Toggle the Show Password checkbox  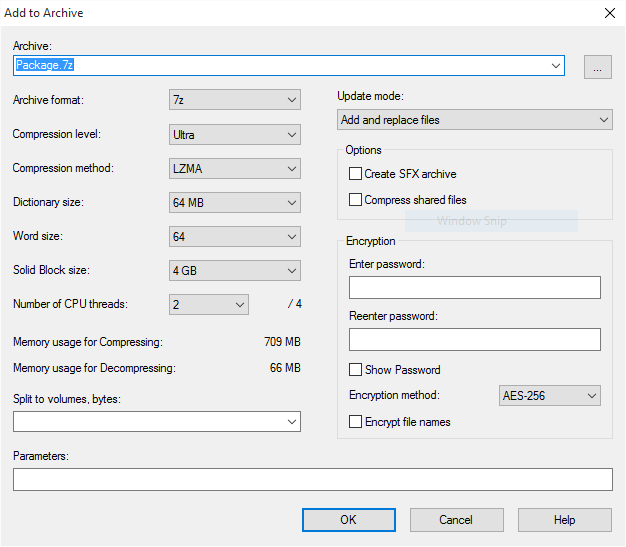355,370
